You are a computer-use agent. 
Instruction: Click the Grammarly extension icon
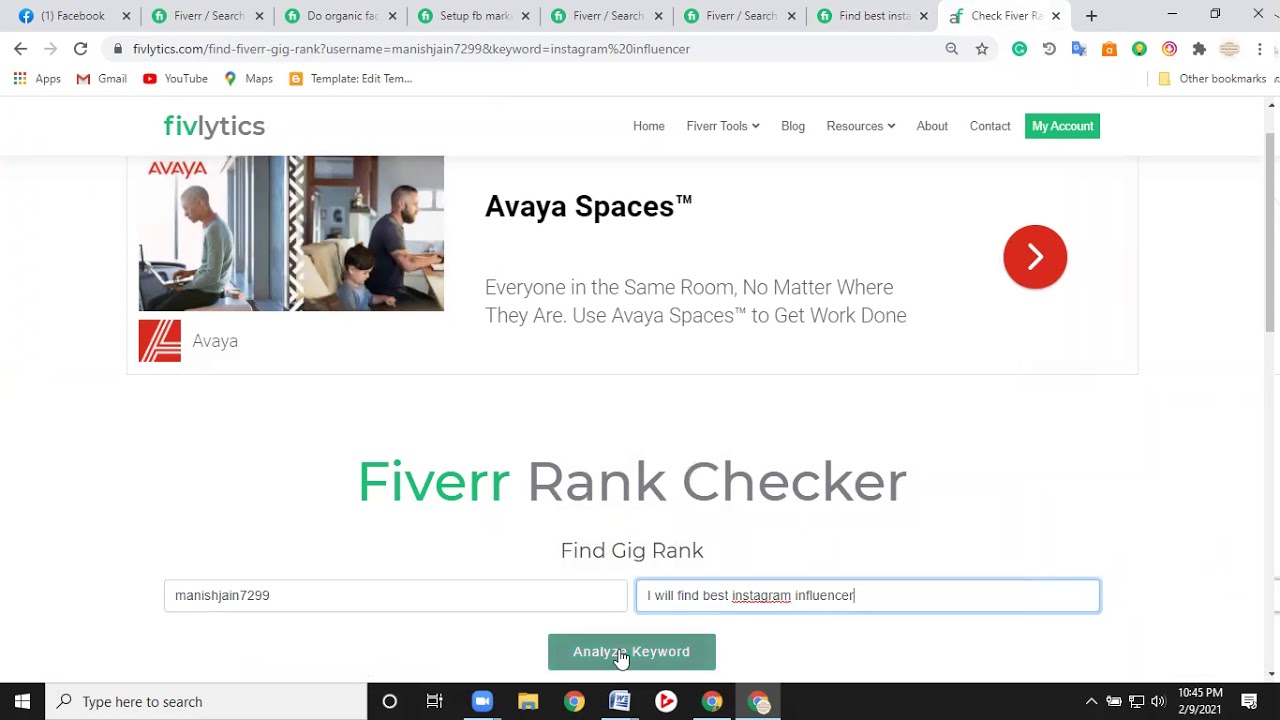click(1019, 49)
